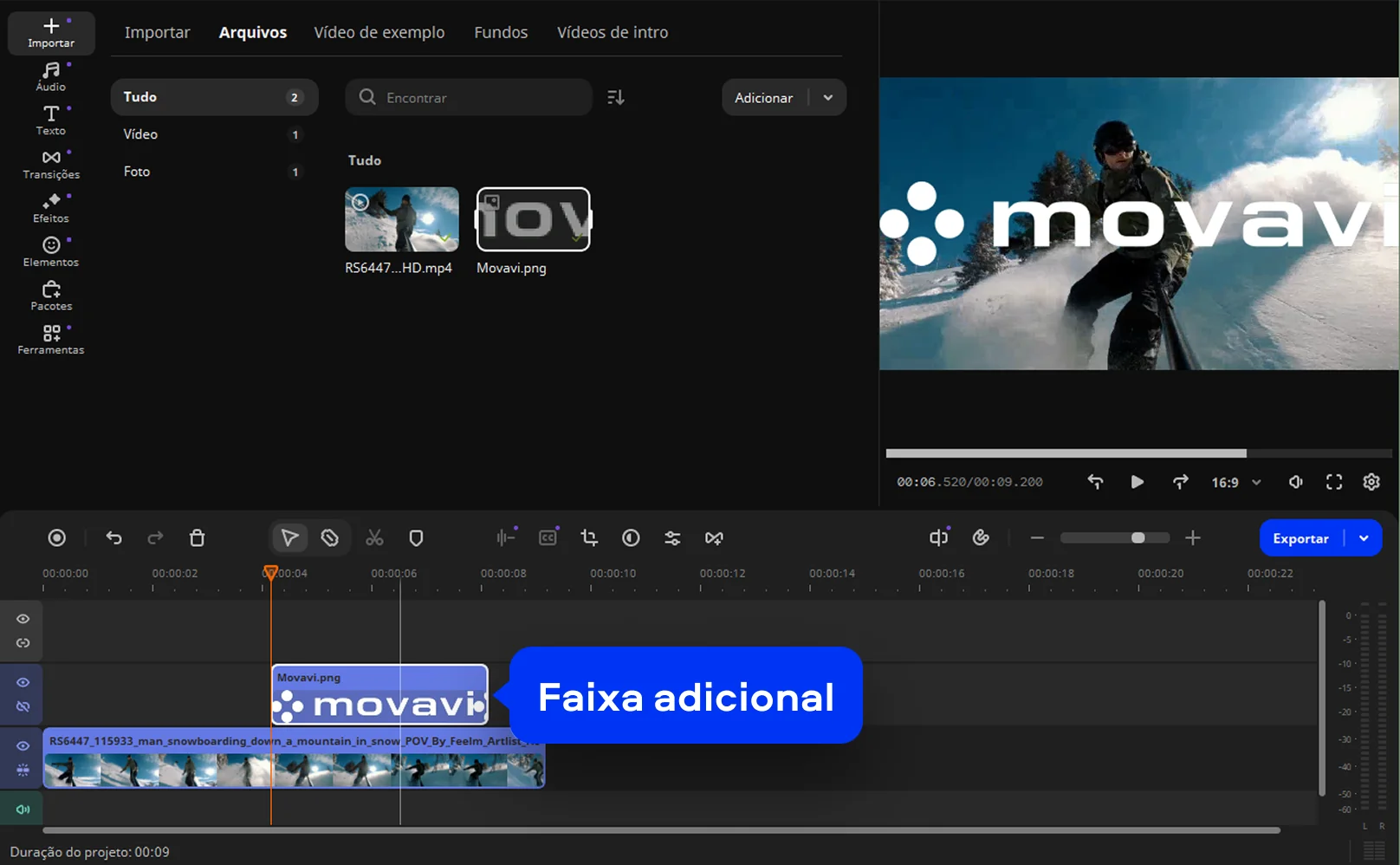The image size is (1400, 865).
Task: Step back one frame in the preview
Action: (1096, 482)
